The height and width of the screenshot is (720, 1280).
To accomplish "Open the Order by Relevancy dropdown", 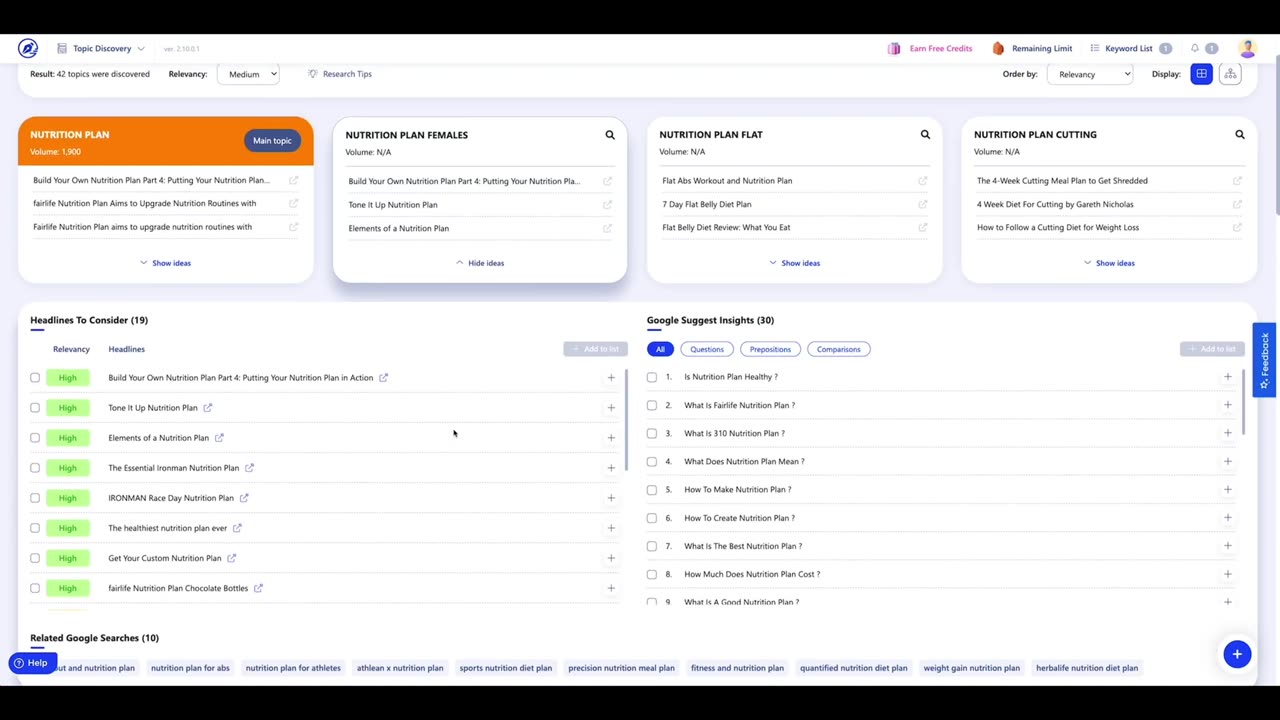I will pos(1090,74).
